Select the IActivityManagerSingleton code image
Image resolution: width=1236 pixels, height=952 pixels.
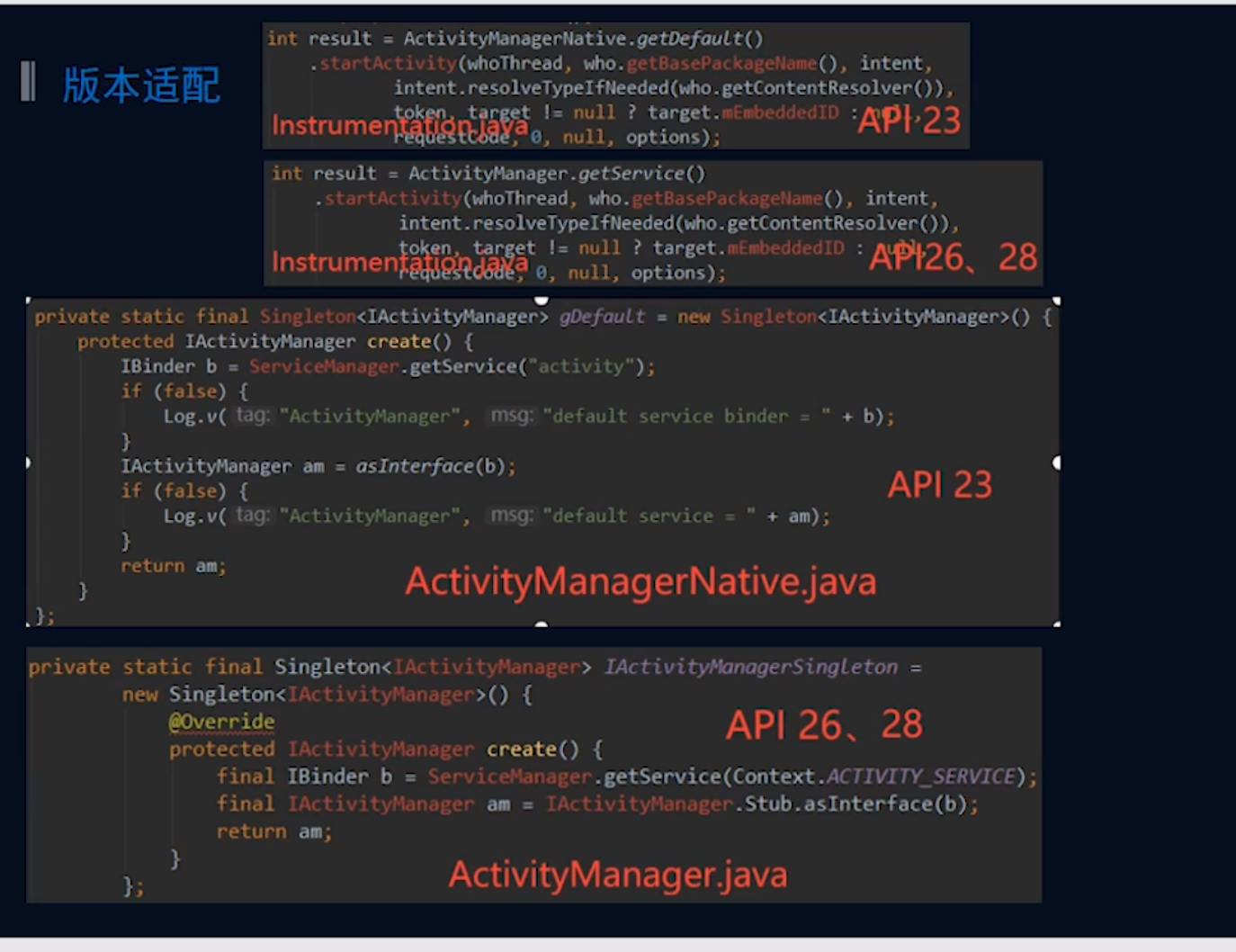point(533,775)
